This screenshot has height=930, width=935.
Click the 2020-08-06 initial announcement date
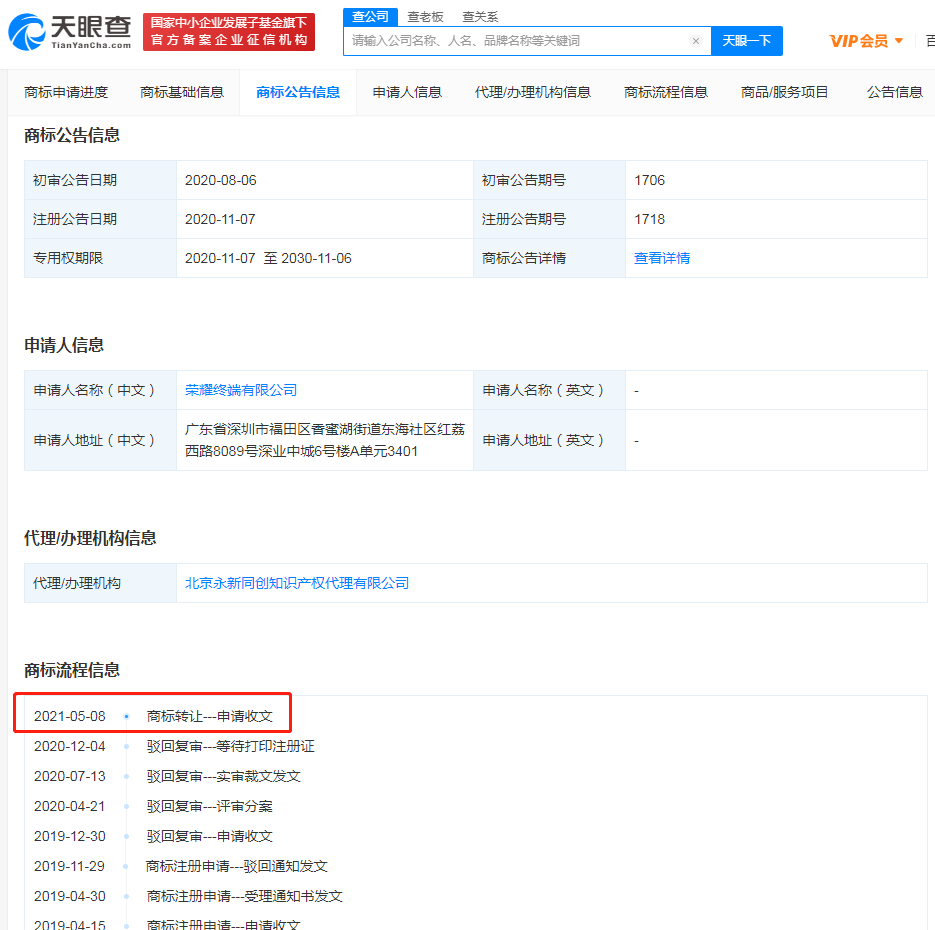221,180
